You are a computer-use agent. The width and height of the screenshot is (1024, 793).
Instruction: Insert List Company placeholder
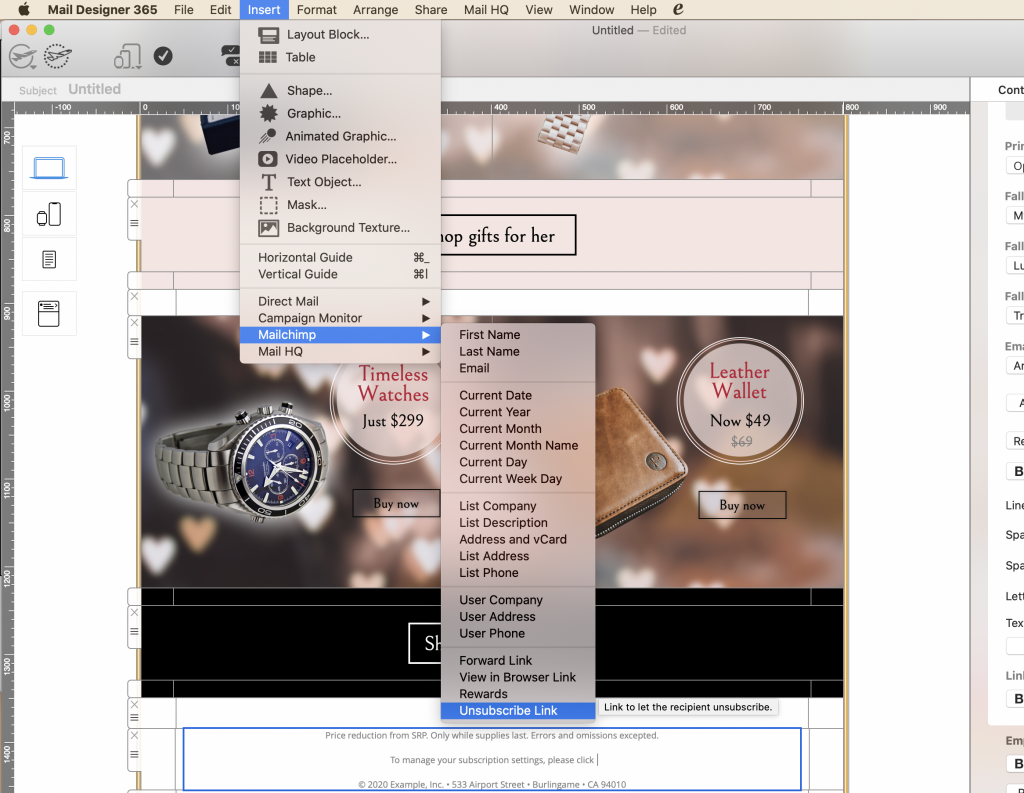coord(518,506)
